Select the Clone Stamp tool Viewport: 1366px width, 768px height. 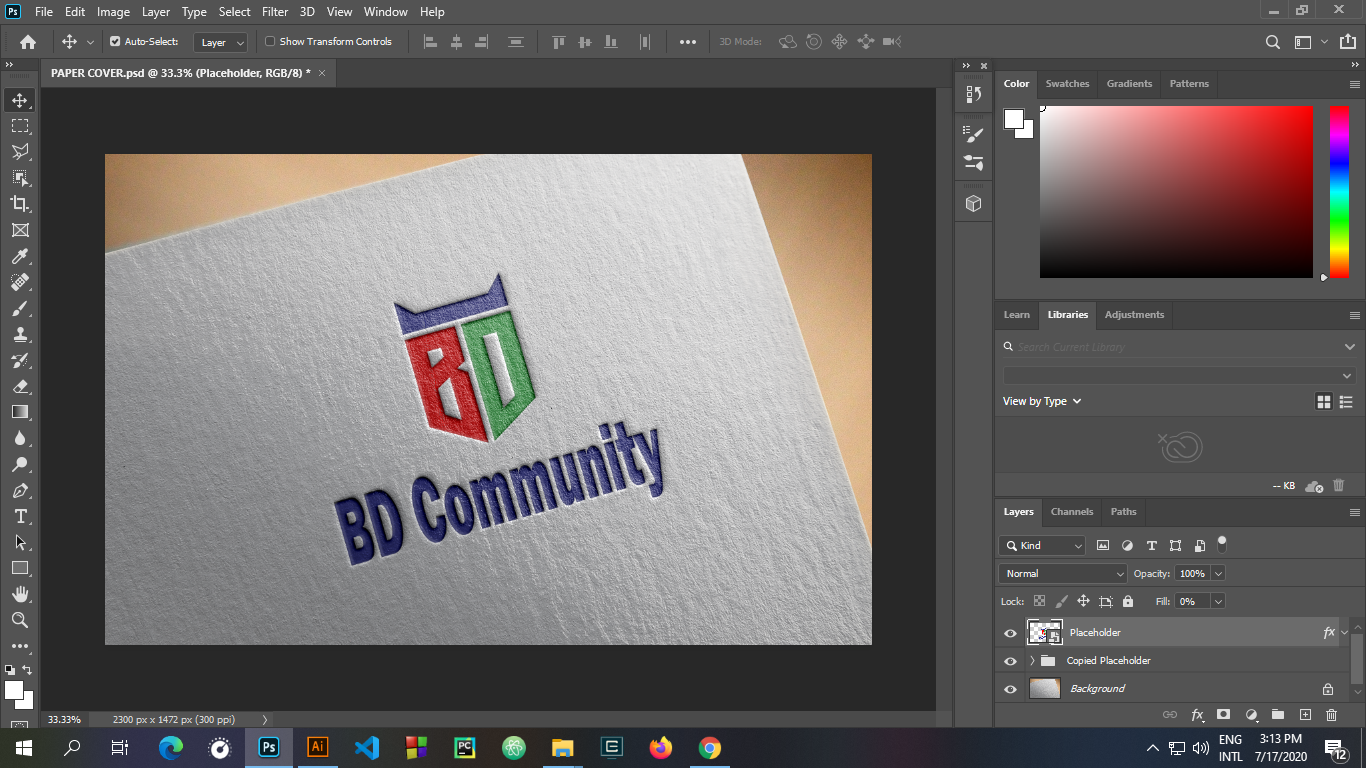pos(20,334)
